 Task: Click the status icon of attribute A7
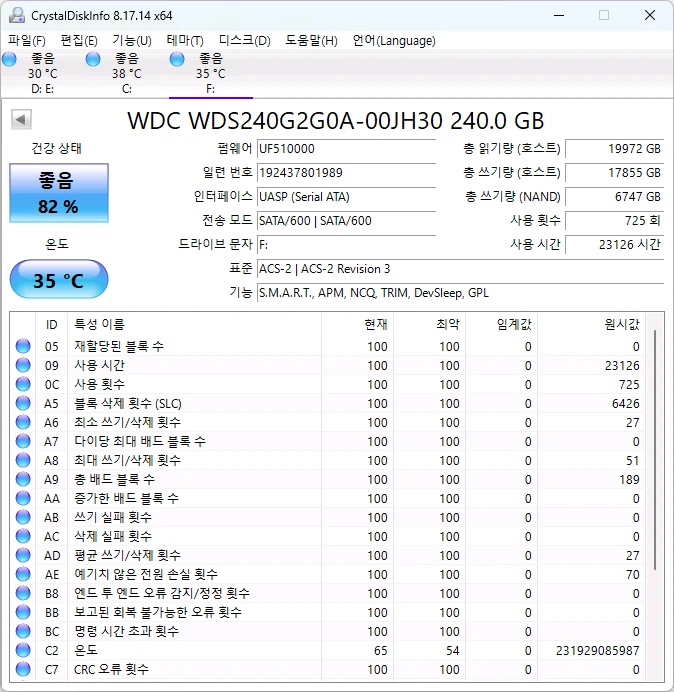[23, 441]
